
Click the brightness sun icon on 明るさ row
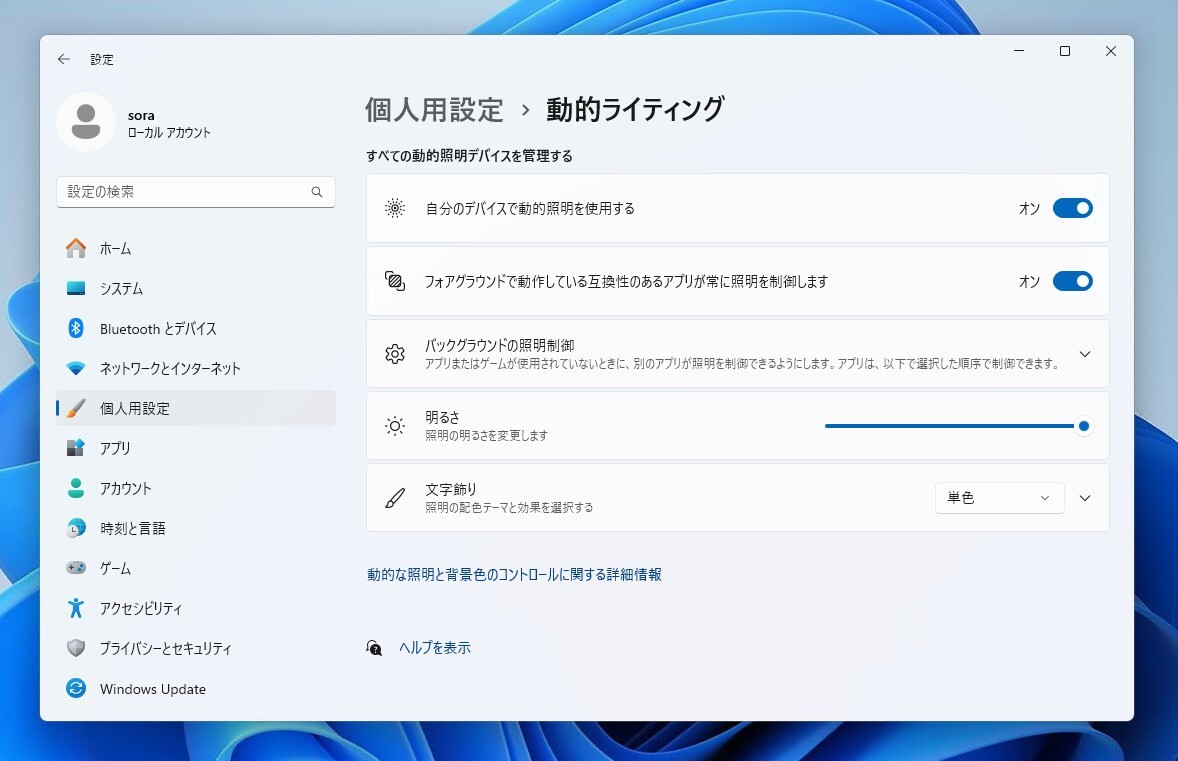(394, 425)
